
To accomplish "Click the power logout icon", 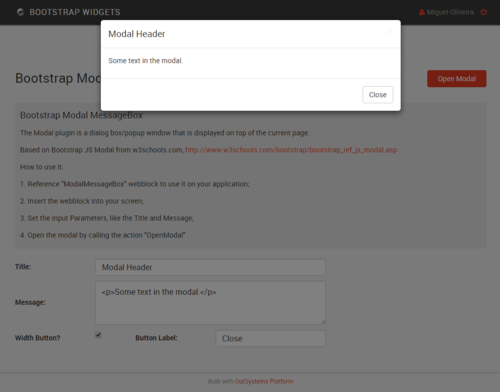I will pos(484,12).
